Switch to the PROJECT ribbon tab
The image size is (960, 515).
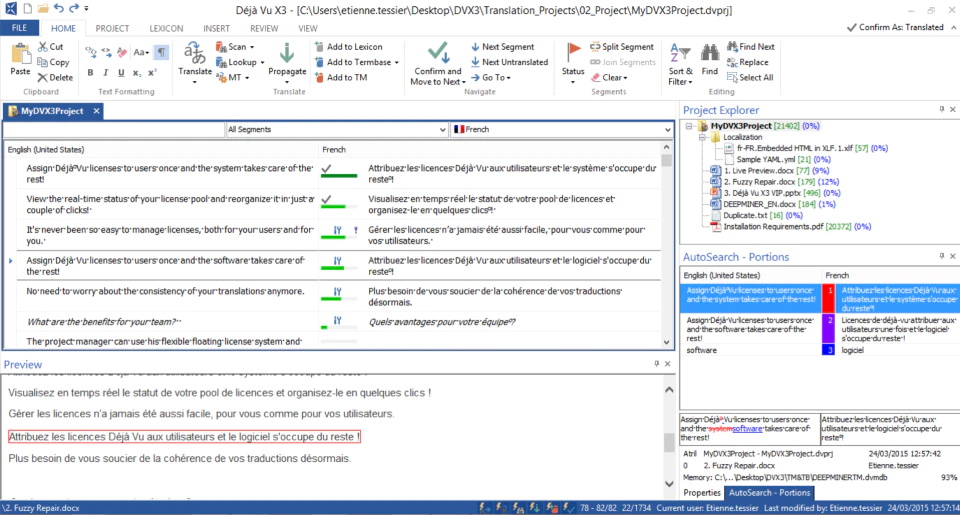(x=112, y=28)
